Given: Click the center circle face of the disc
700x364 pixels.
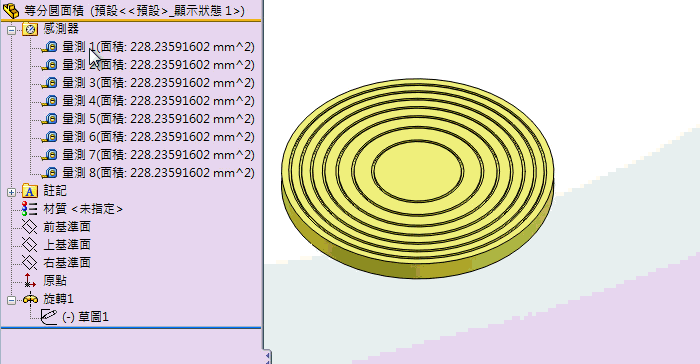Looking at the screenshot, I should [x=418, y=170].
